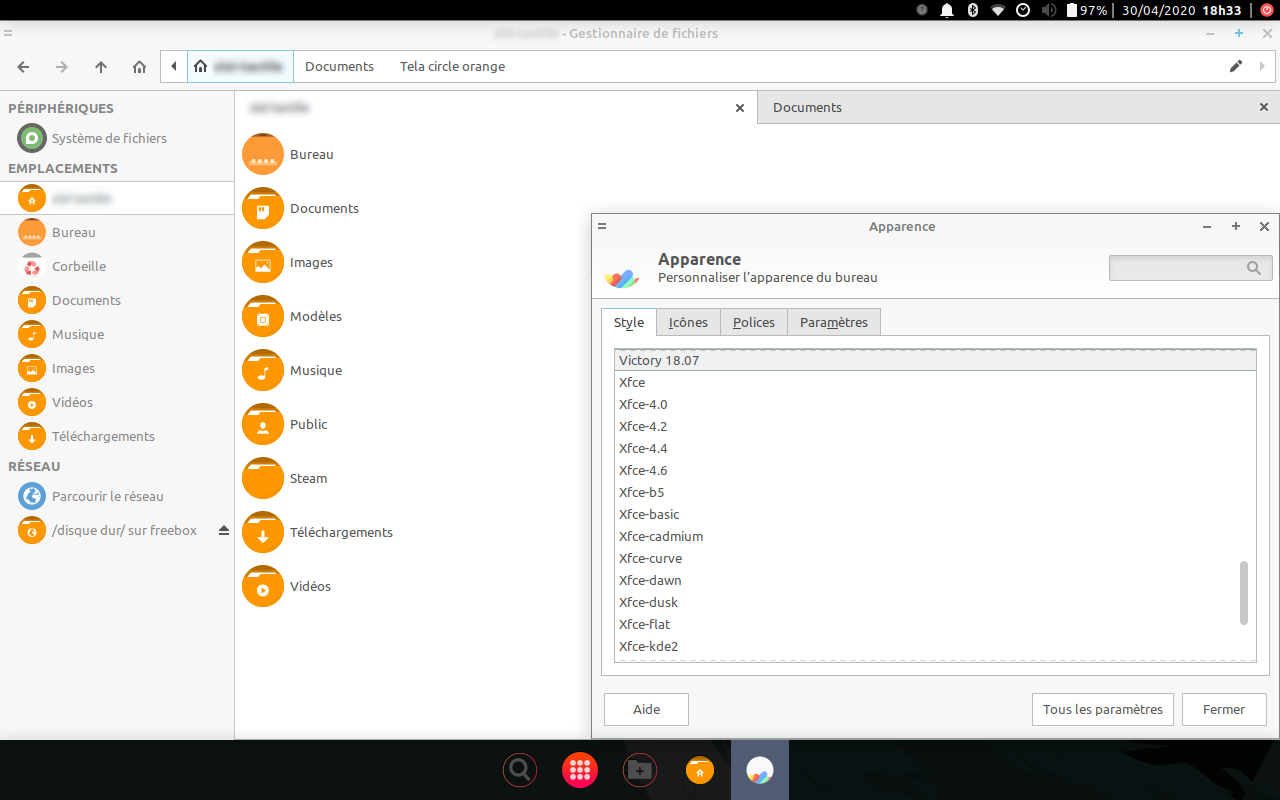This screenshot has height=800, width=1280.
Task: Select the Xfce-4.2 theme
Action: pyautogui.click(x=935, y=426)
